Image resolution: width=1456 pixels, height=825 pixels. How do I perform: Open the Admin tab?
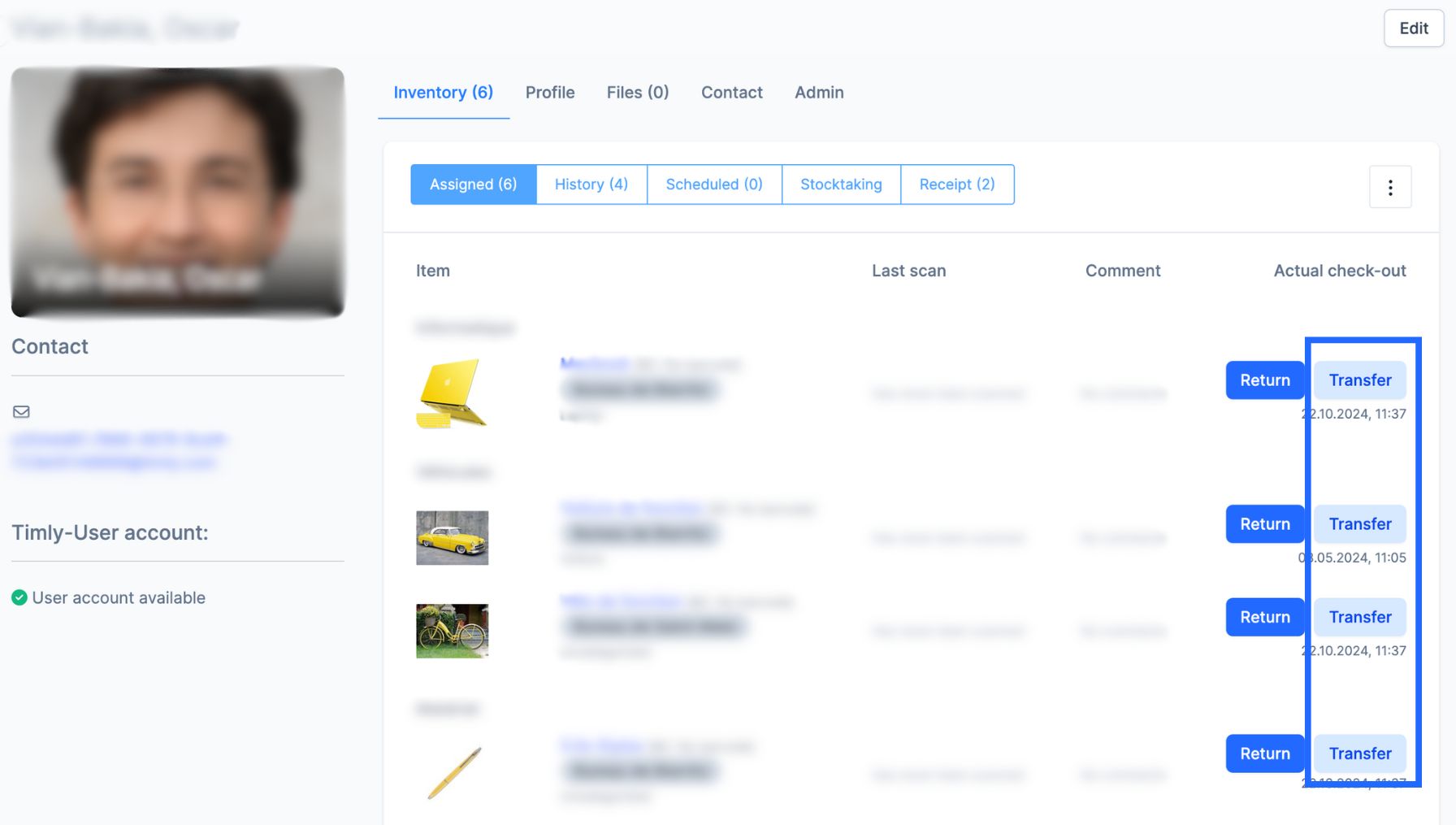tap(819, 93)
